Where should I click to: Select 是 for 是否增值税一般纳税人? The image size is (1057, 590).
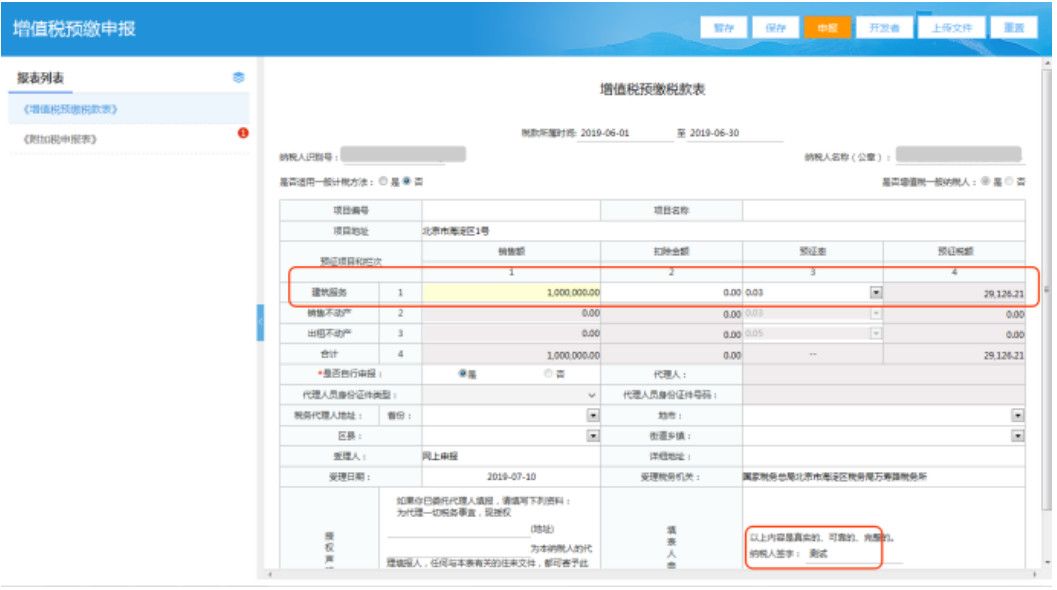[x=986, y=181]
